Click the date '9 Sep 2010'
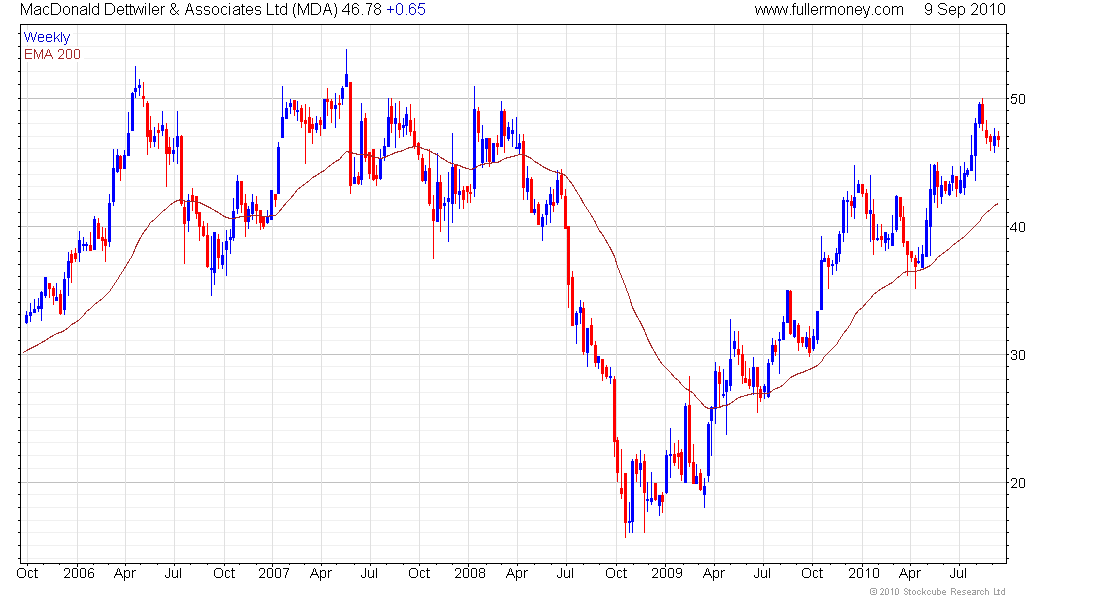 click(x=965, y=10)
